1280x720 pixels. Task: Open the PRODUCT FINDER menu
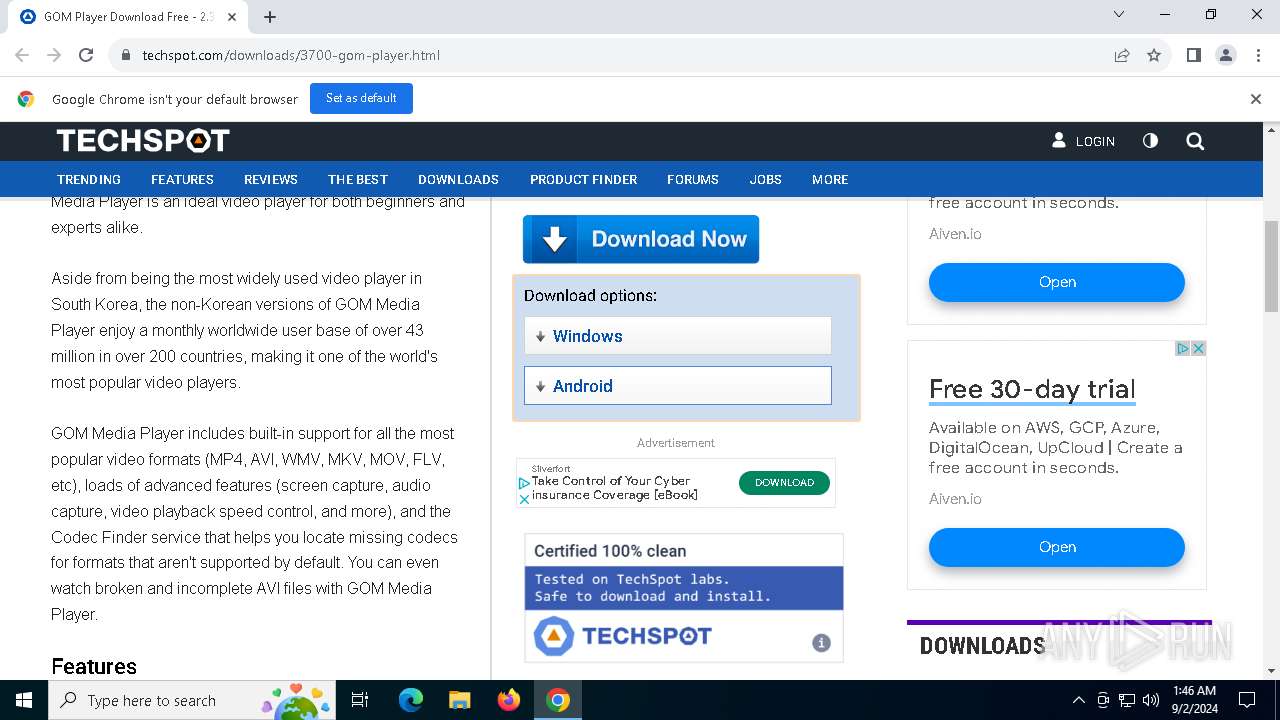pos(583,180)
